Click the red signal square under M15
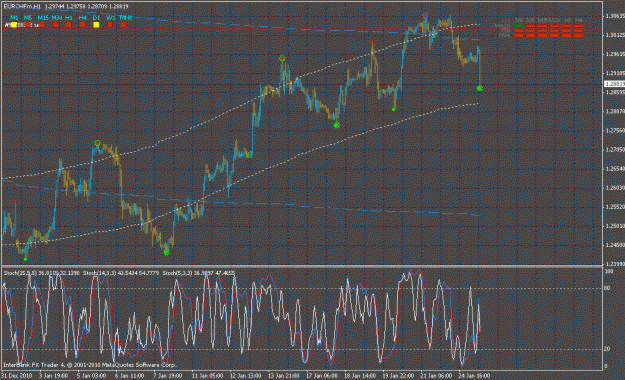 (41, 25)
